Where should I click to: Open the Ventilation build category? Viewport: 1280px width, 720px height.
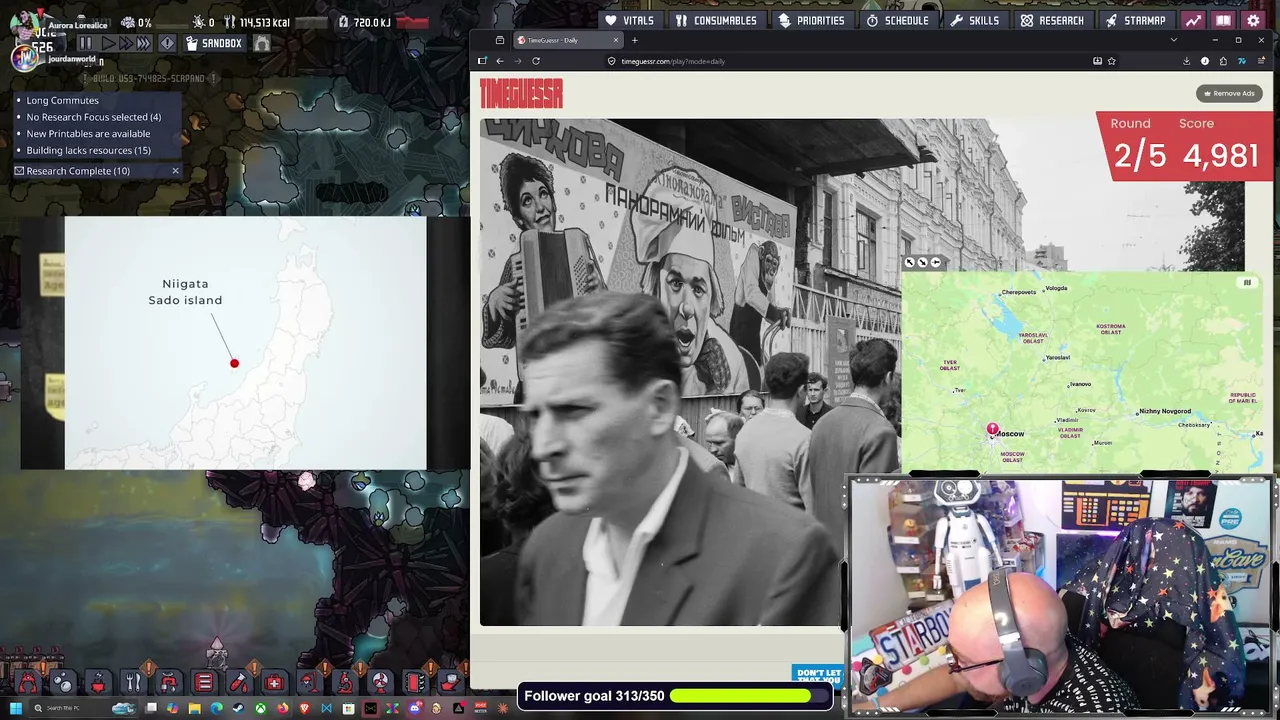click(x=204, y=682)
